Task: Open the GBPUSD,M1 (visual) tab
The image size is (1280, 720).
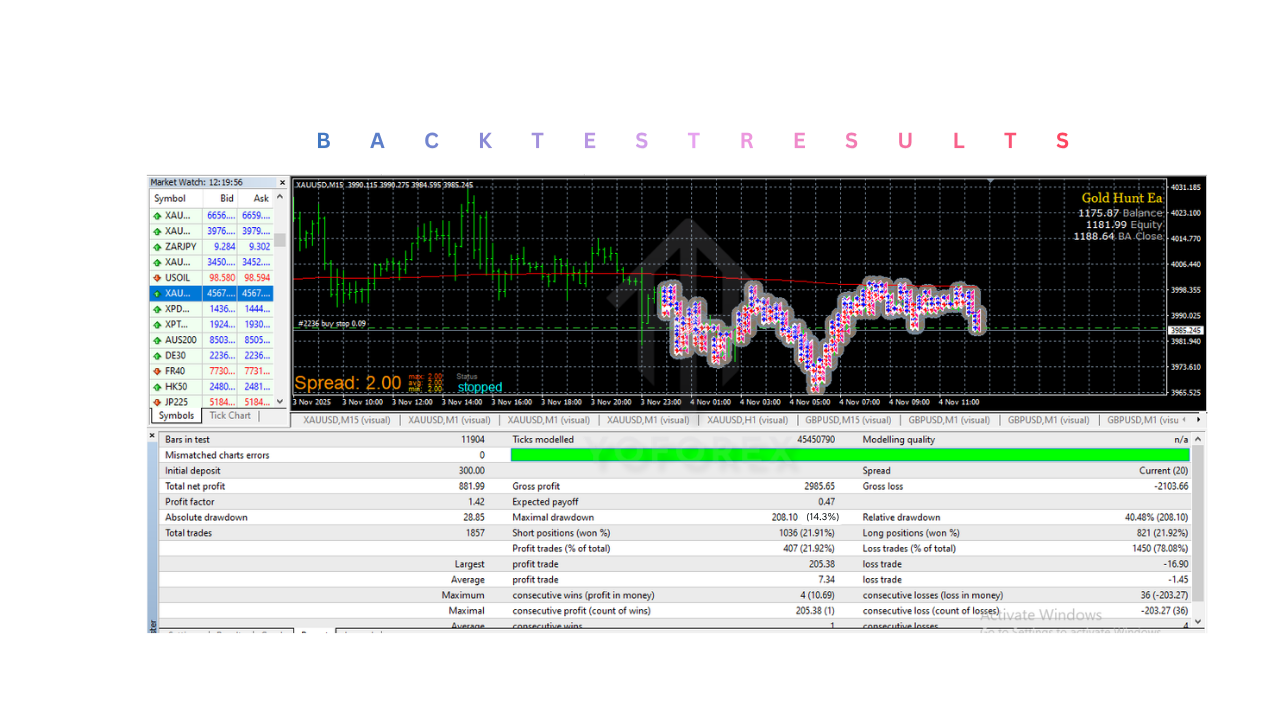Action: tap(947, 420)
